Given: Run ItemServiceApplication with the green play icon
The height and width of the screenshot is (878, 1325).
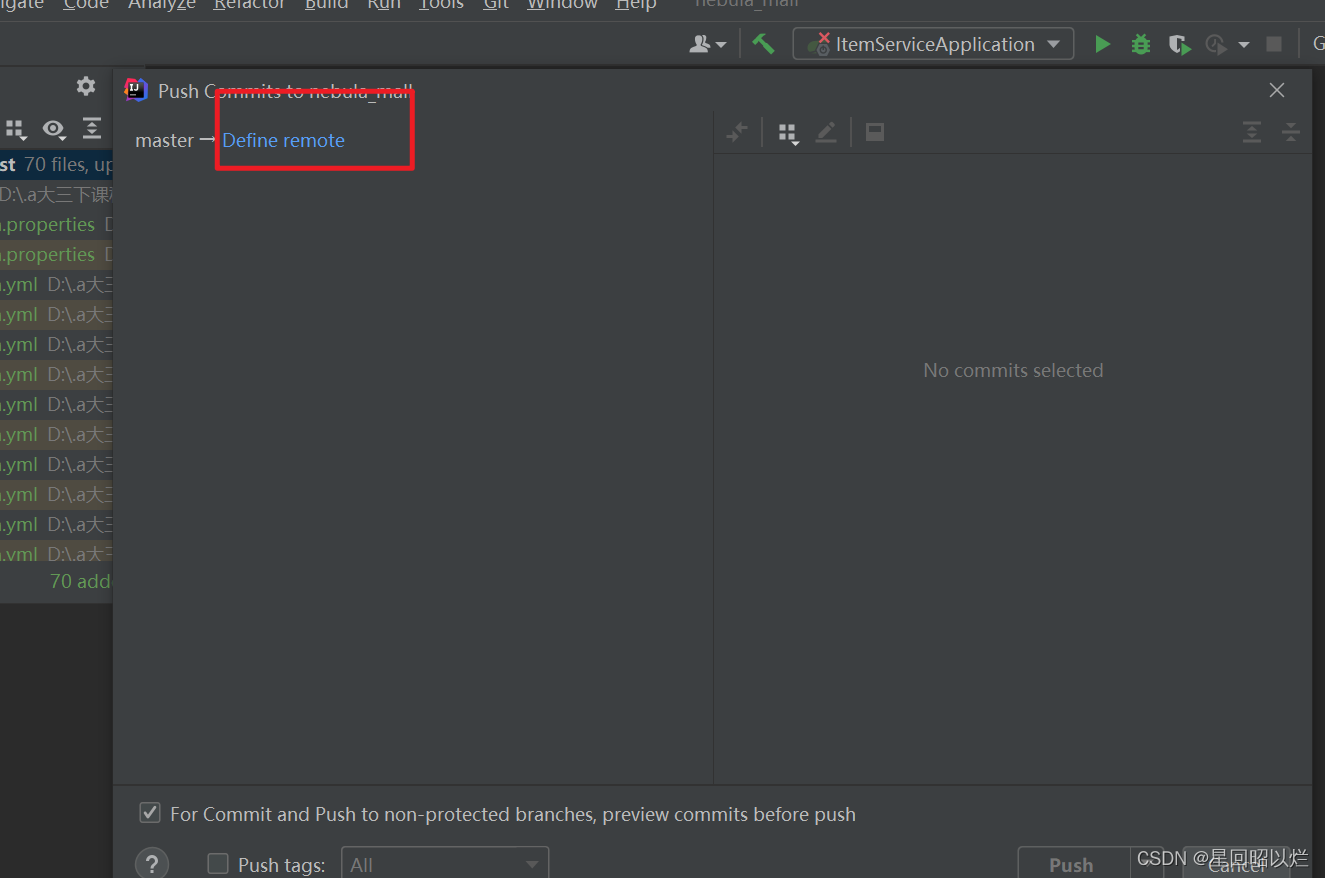Looking at the screenshot, I should click(x=1102, y=44).
